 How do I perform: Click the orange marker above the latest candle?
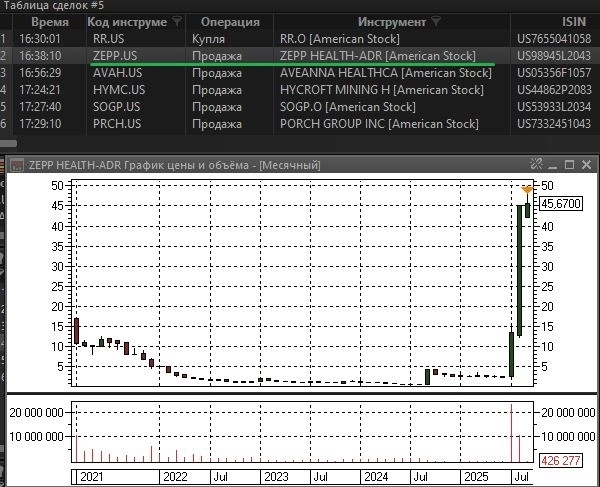point(528,188)
